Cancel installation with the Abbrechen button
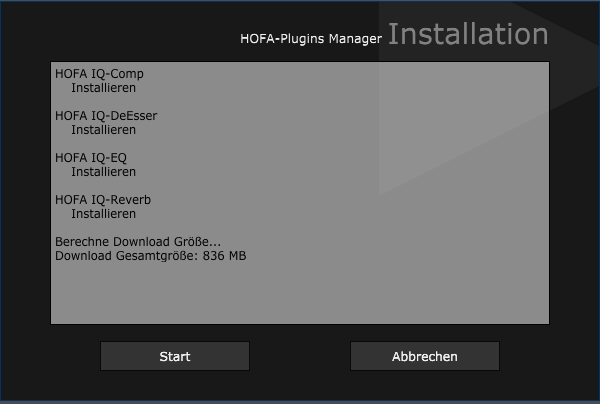Image resolution: width=600 pixels, height=404 pixels. pyautogui.click(x=425, y=356)
